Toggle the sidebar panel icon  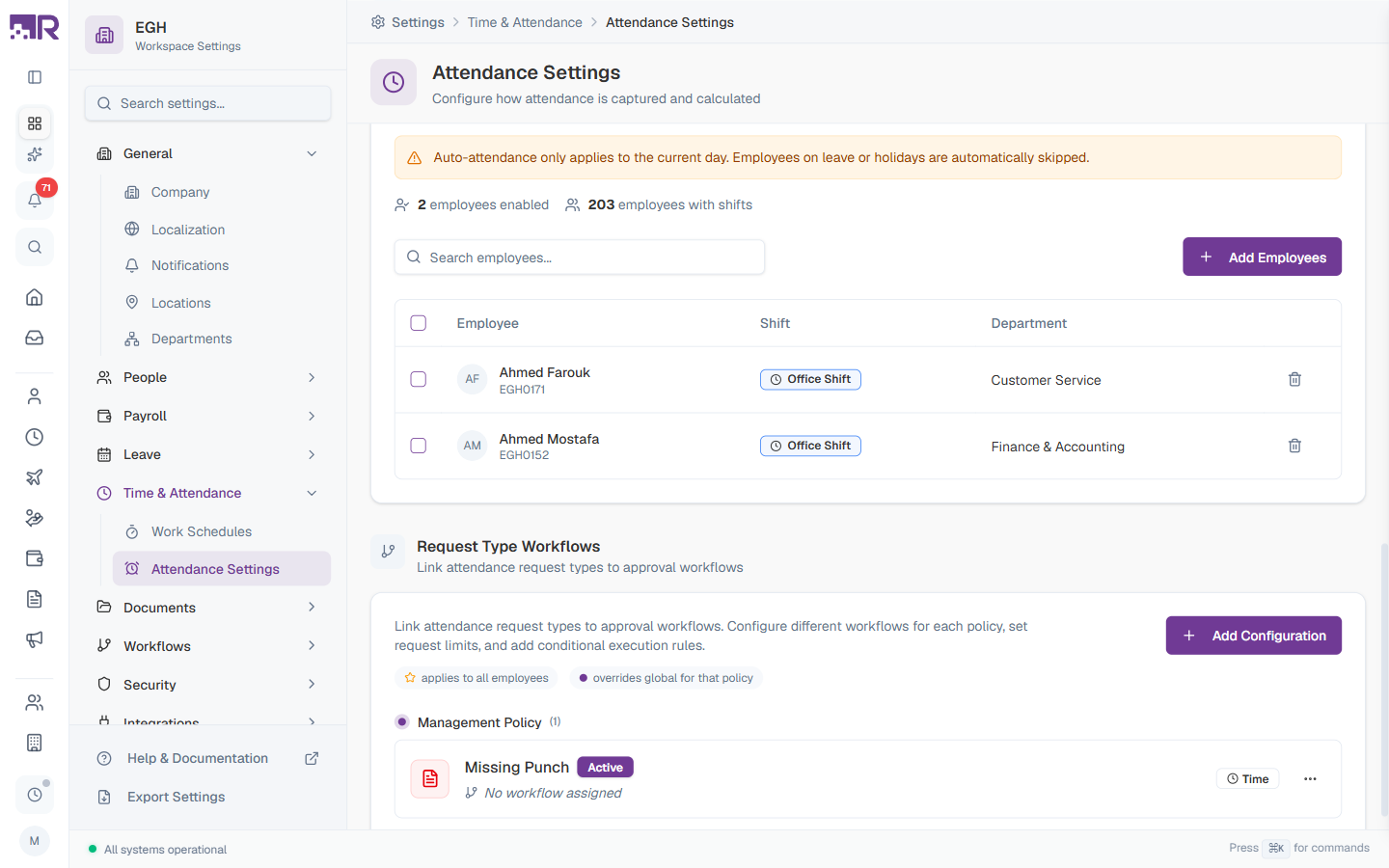(x=35, y=77)
